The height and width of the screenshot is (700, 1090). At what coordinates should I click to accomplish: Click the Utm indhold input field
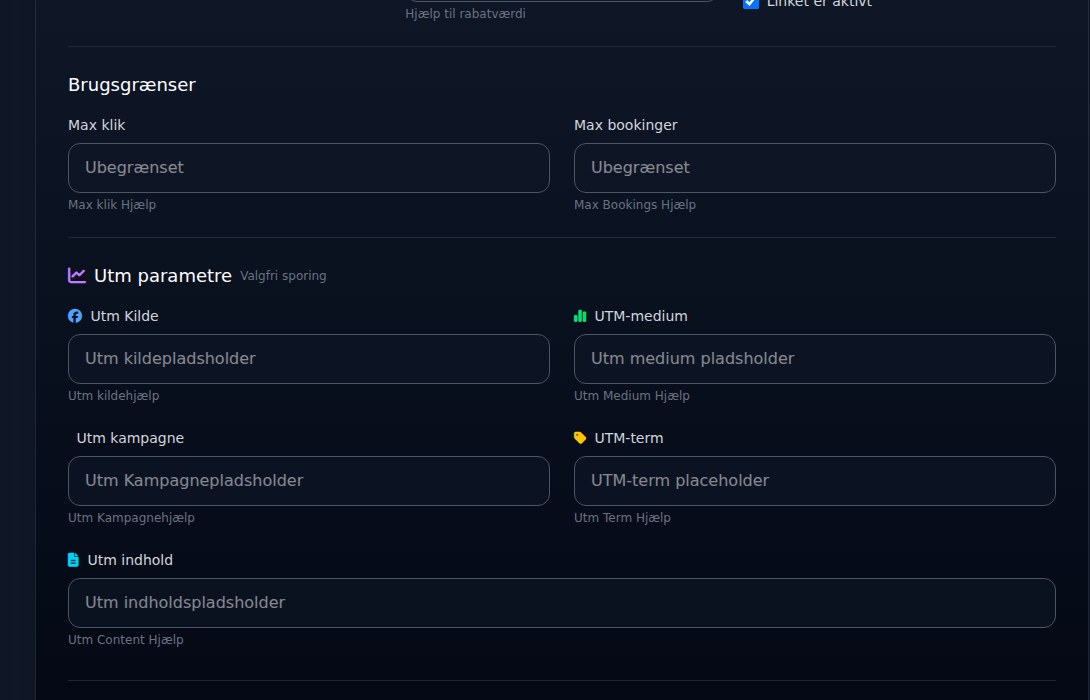562,603
